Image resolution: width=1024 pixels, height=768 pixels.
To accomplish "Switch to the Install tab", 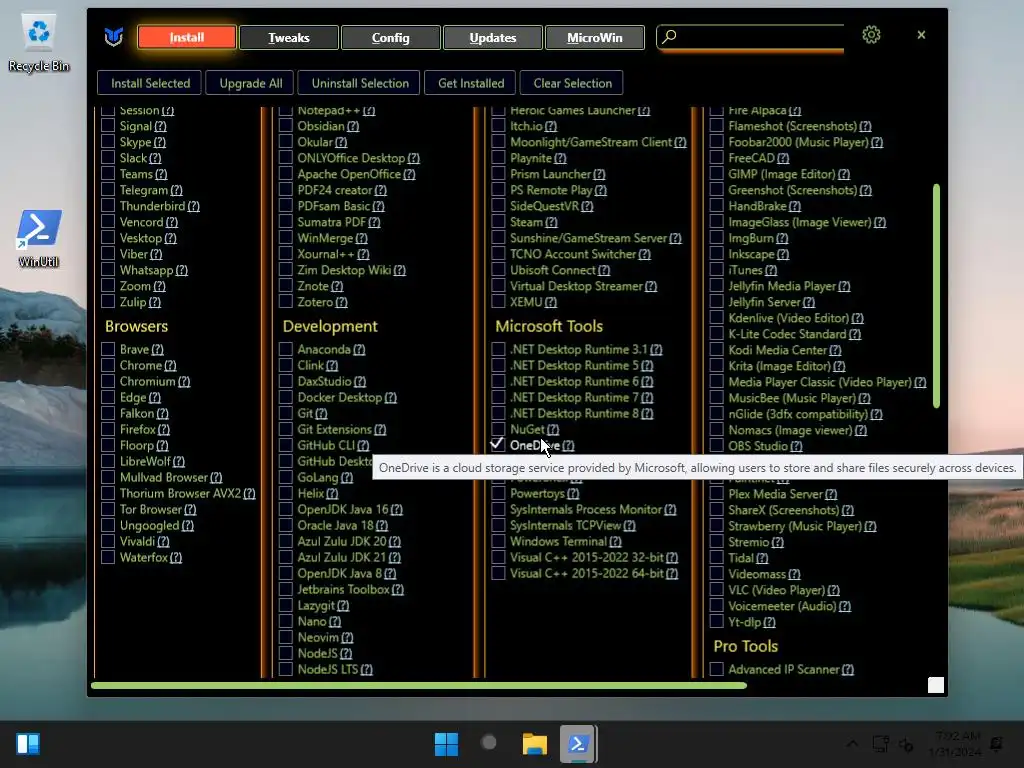I will 187,37.
